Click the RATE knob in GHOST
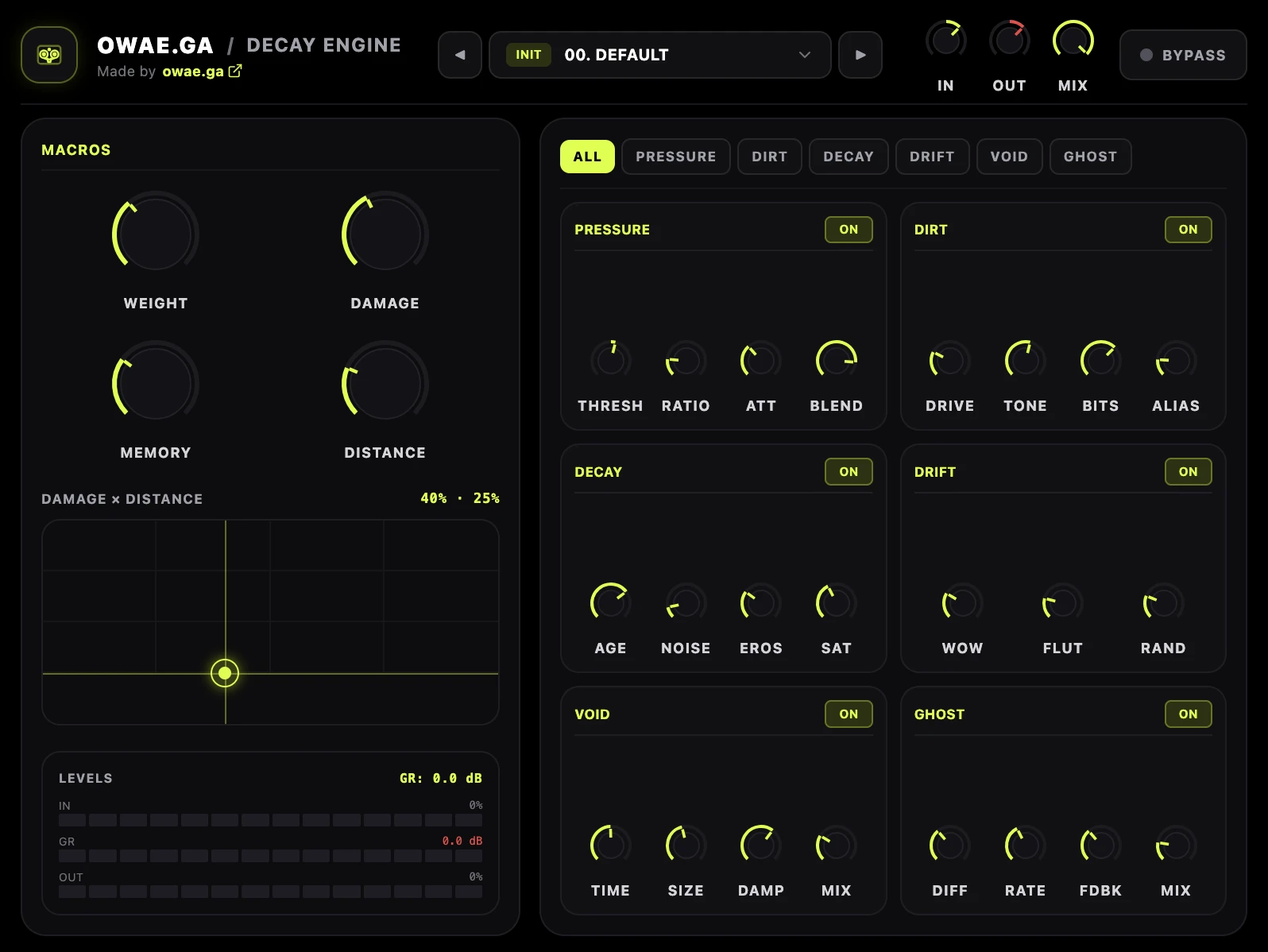The height and width of the screenshot is (952, 1268). tap(1025, 846)
